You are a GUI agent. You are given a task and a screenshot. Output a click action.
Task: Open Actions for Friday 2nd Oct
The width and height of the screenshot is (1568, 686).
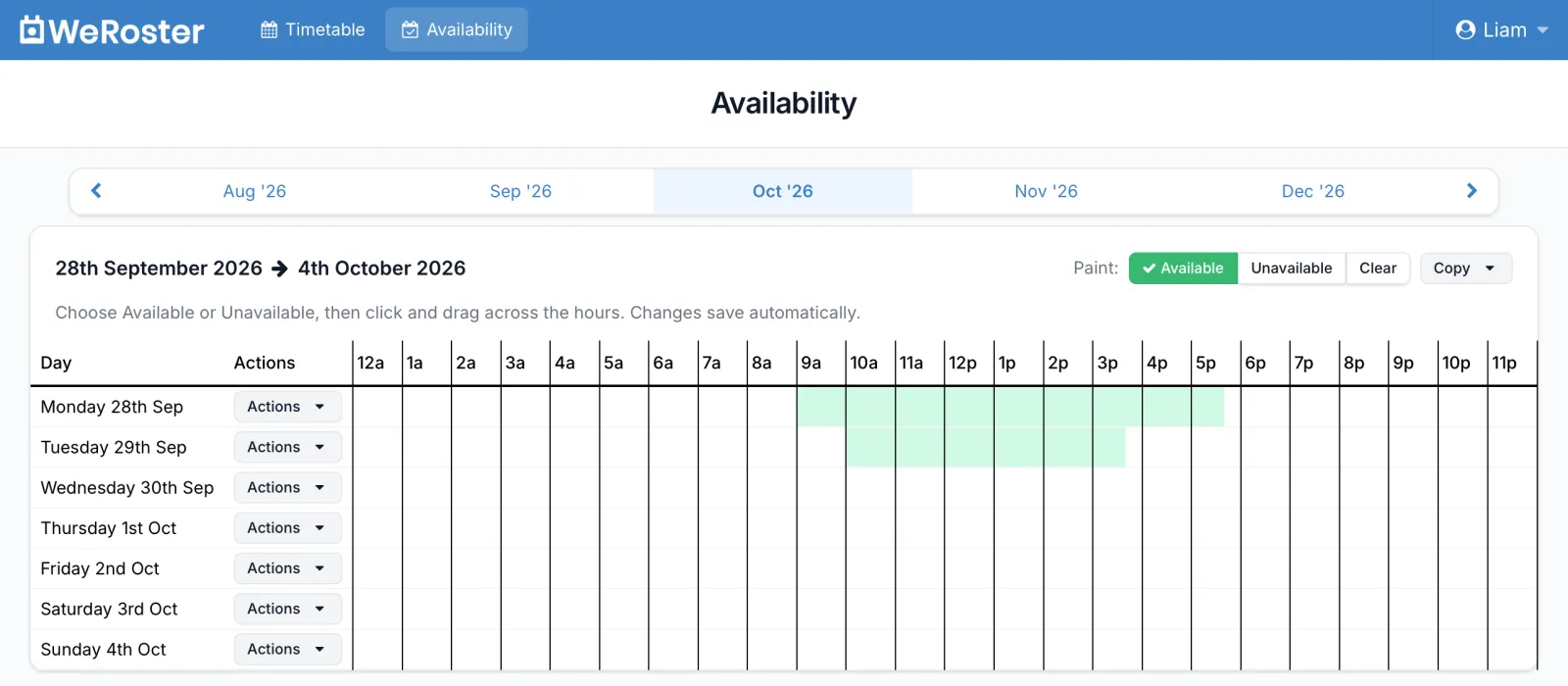pyautogui.click(x=287, y=568)
